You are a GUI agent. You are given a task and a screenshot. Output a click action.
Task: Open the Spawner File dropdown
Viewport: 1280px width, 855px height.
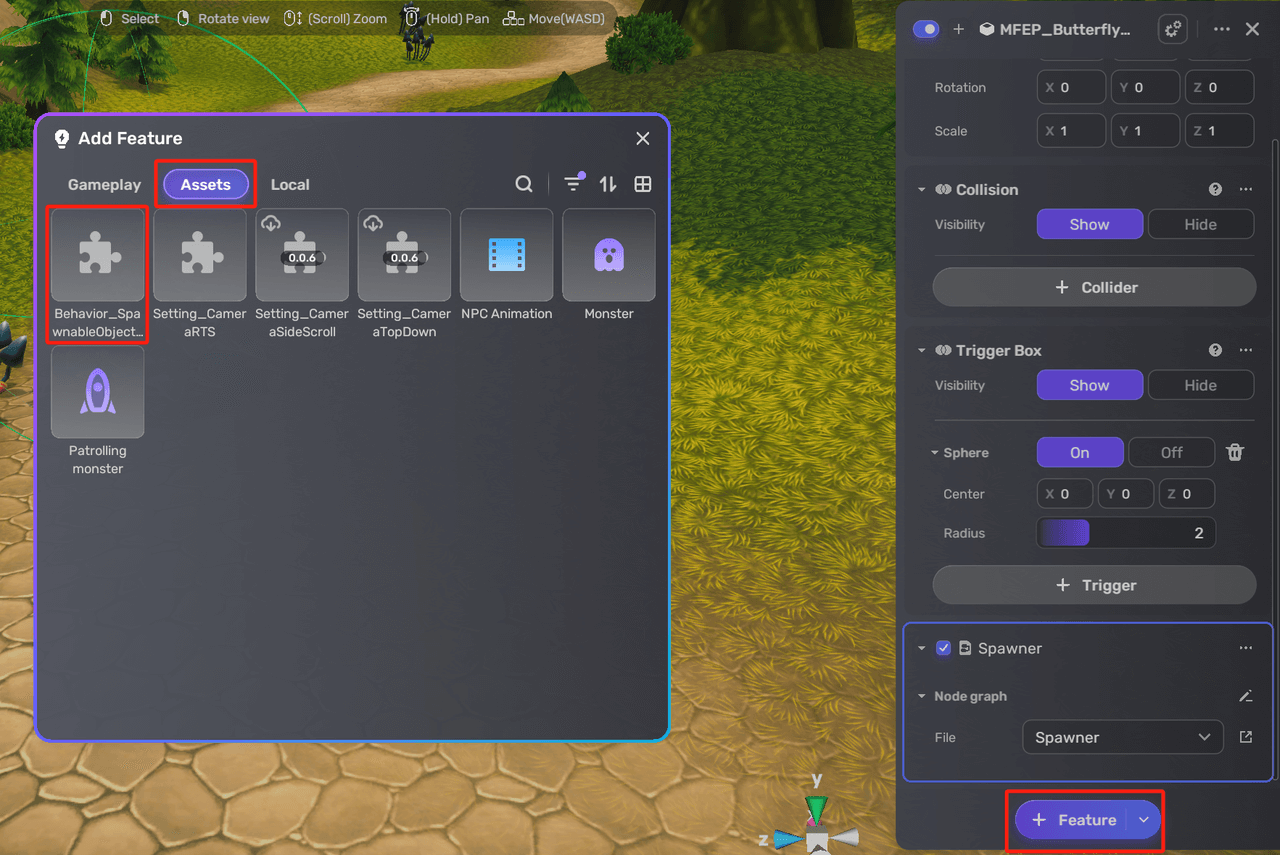(x=1122, y=736)
